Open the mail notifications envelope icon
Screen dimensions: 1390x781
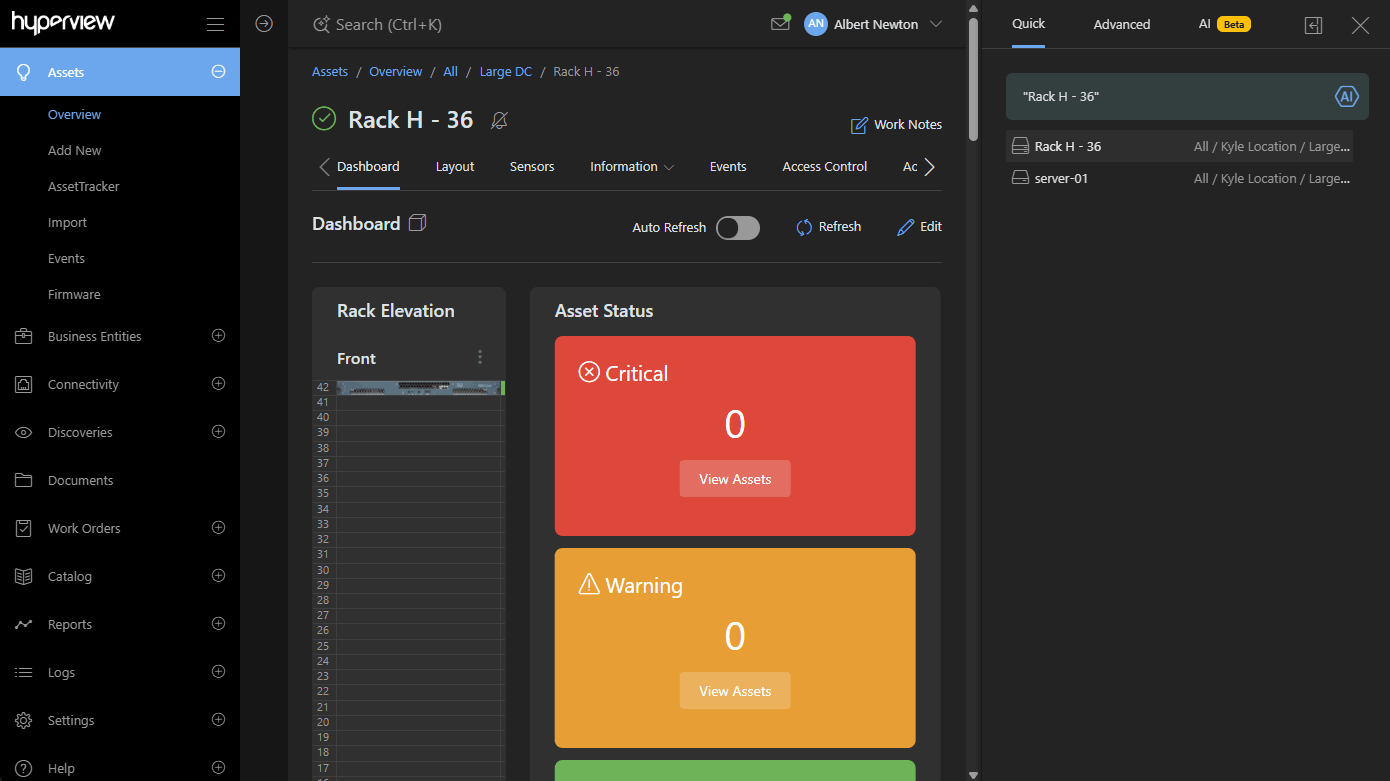click(x=780, y=24)
